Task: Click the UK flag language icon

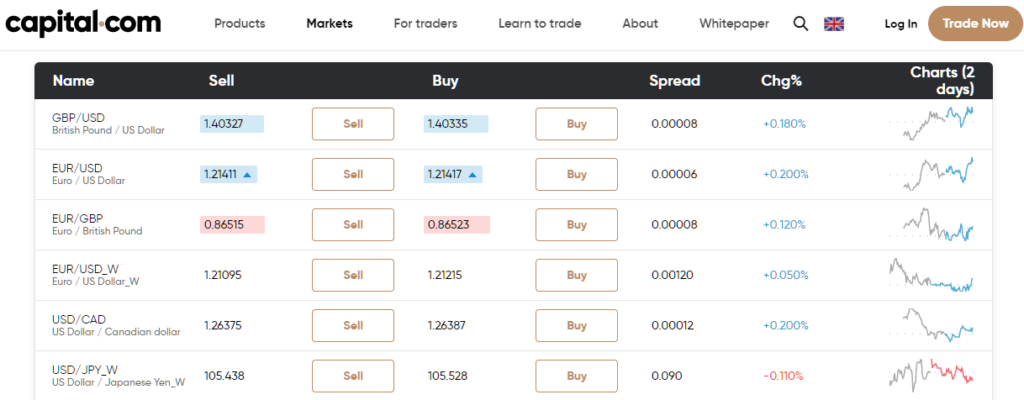Action: coord(834,24)
